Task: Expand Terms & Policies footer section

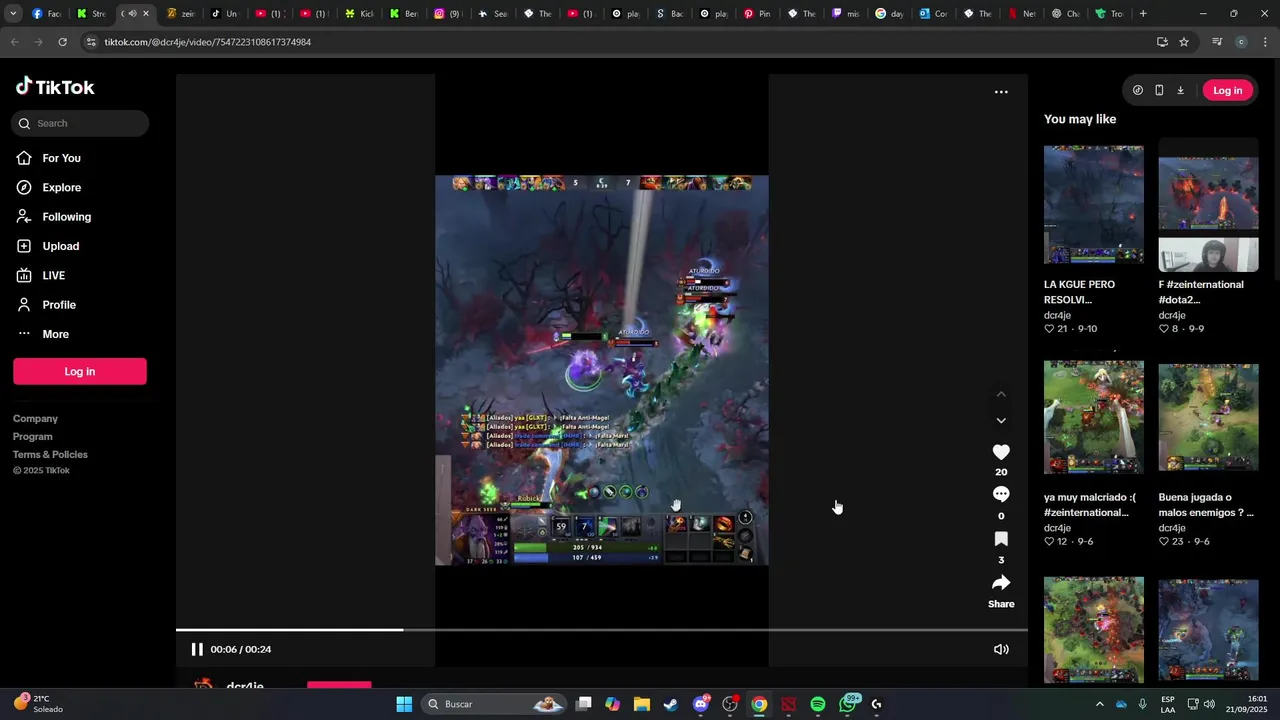Action: [50, 455]
